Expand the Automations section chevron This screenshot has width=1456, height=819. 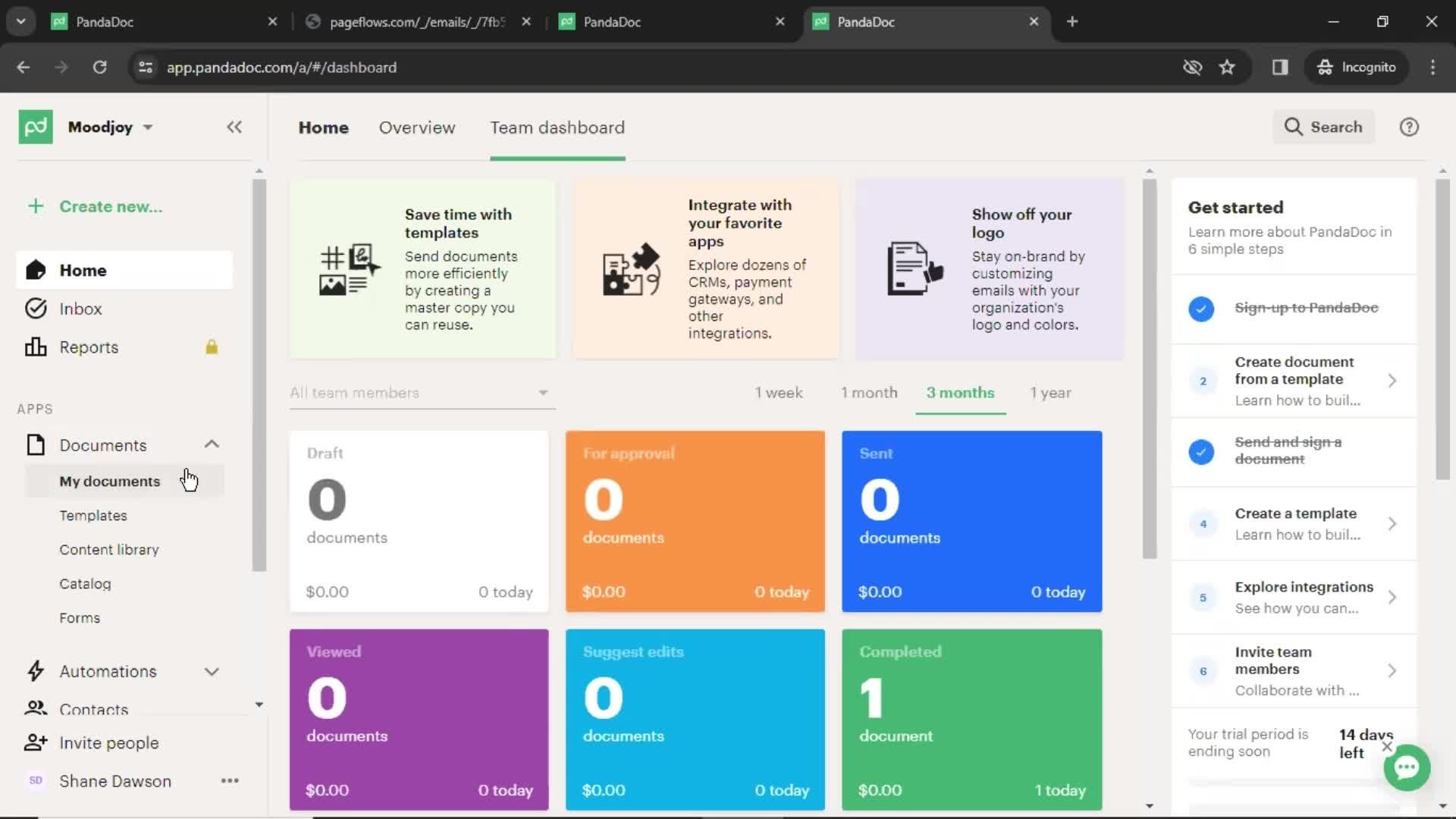pos(212,671)
